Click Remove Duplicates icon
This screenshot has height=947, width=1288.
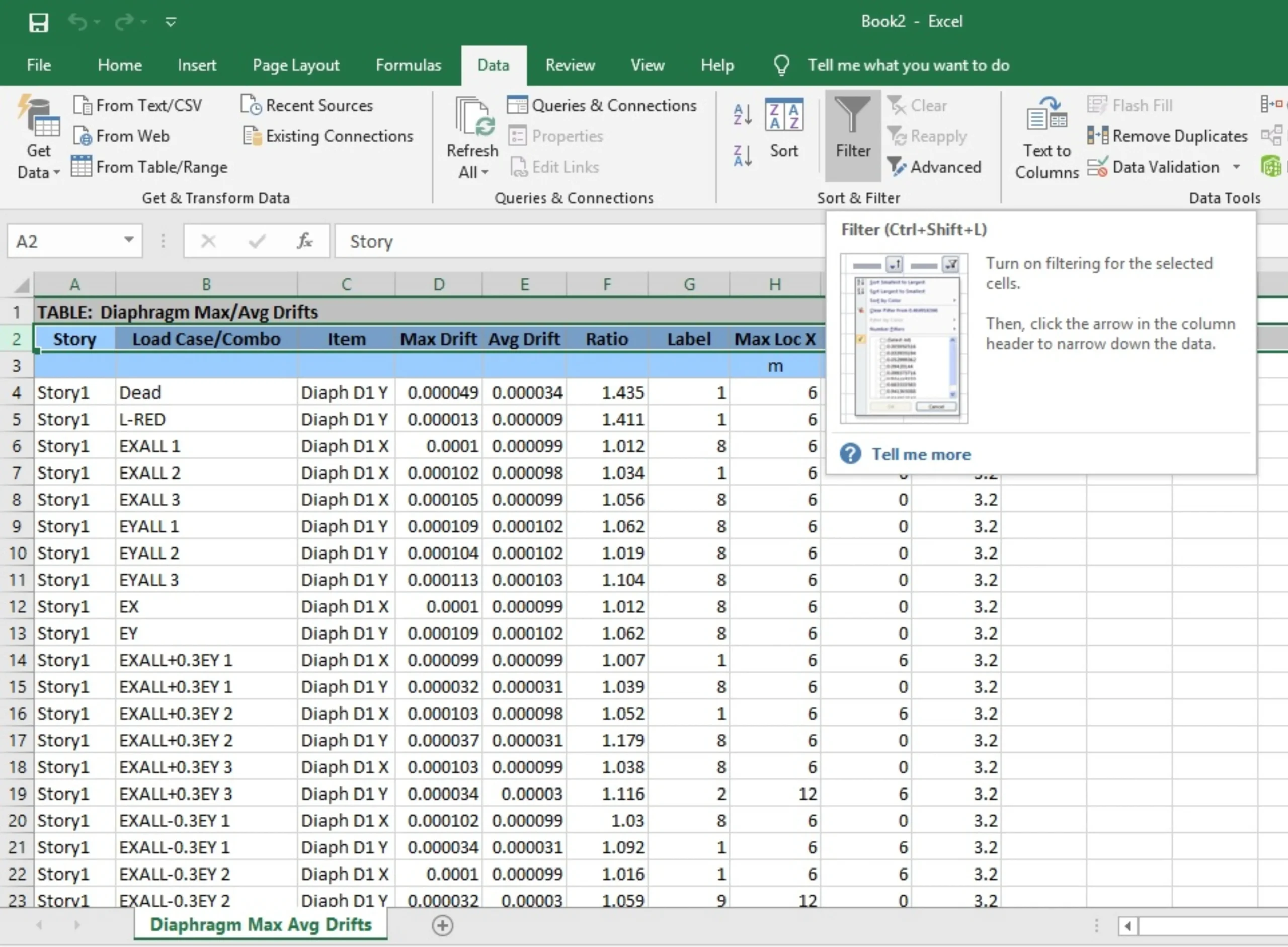[x=1097, y=136]
